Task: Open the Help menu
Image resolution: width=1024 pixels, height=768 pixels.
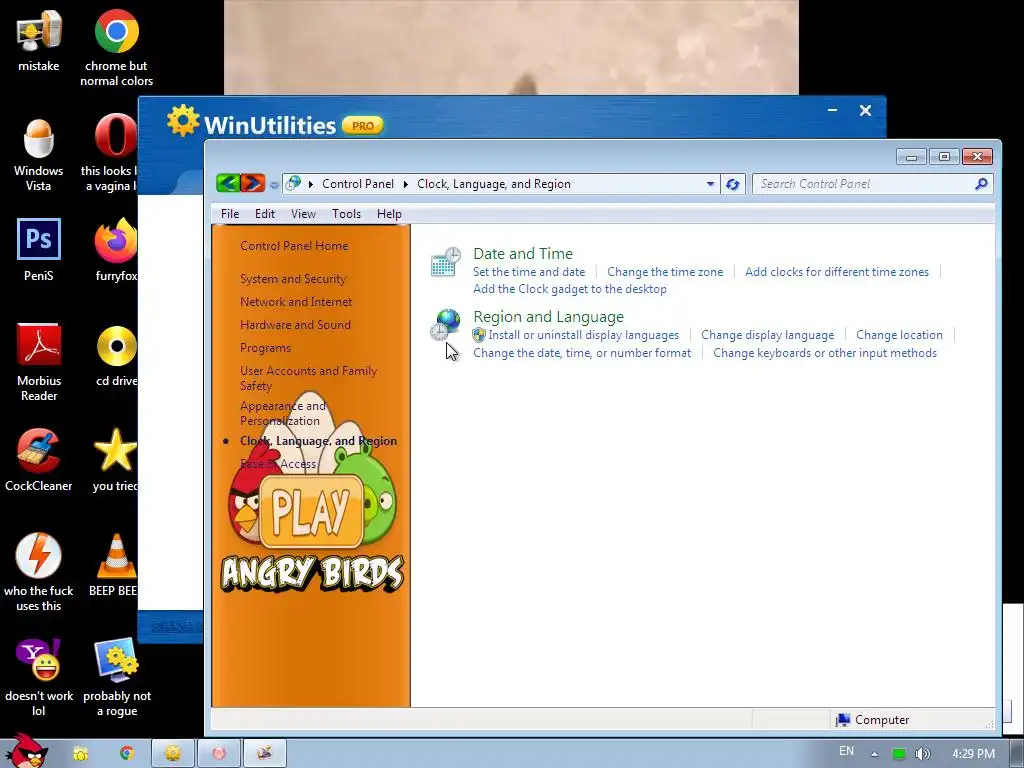Action: point(389,214)
